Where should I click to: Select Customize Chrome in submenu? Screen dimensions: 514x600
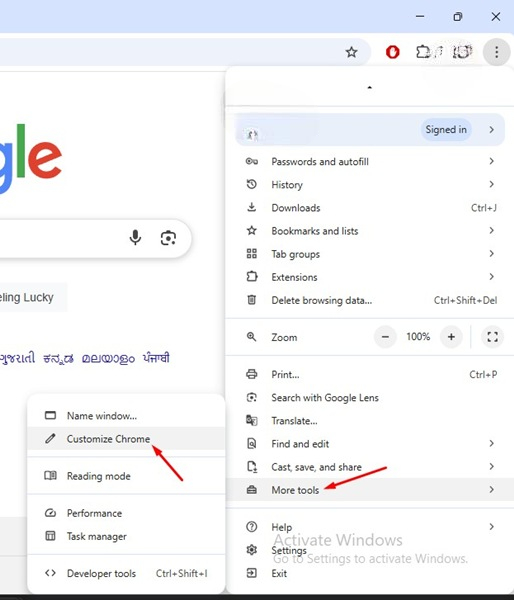[126, 439]
